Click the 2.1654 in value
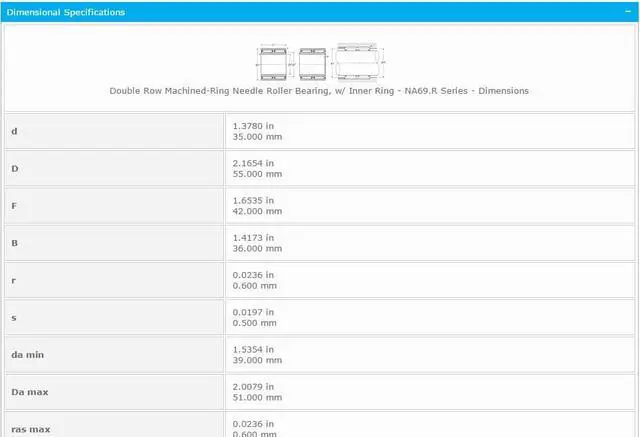640x437 pixels. tap(253, 162)
